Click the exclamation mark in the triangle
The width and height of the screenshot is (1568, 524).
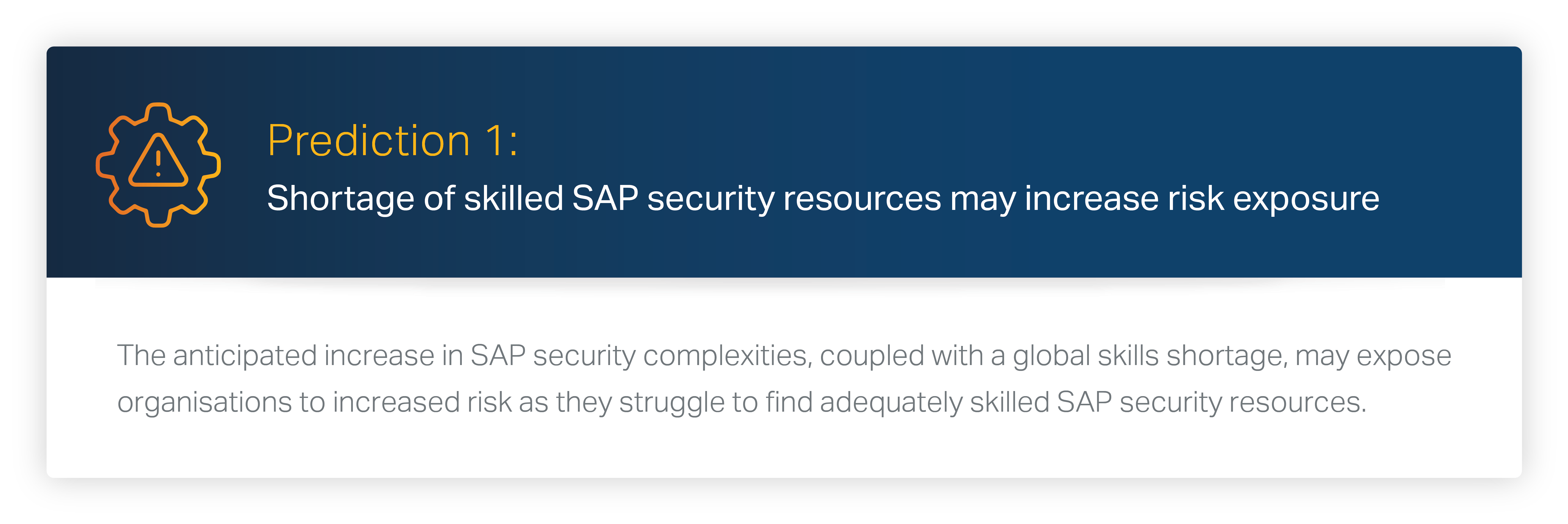(158, 163)
